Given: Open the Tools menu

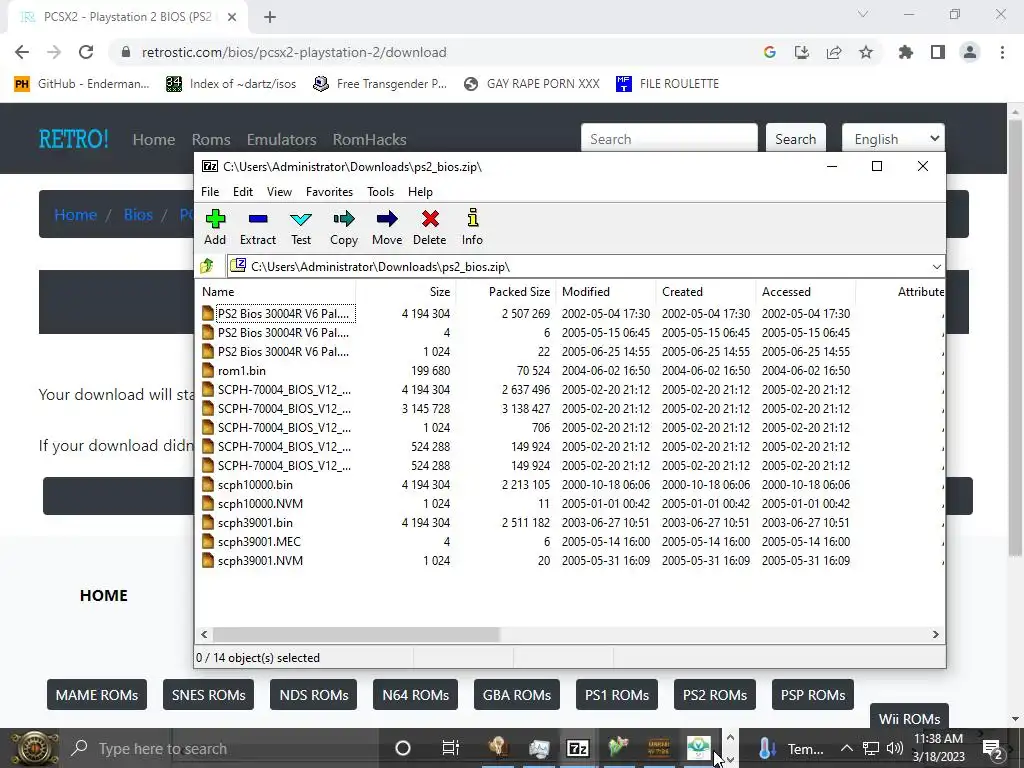Looking at the screenshot, I should tap(380, 191).
